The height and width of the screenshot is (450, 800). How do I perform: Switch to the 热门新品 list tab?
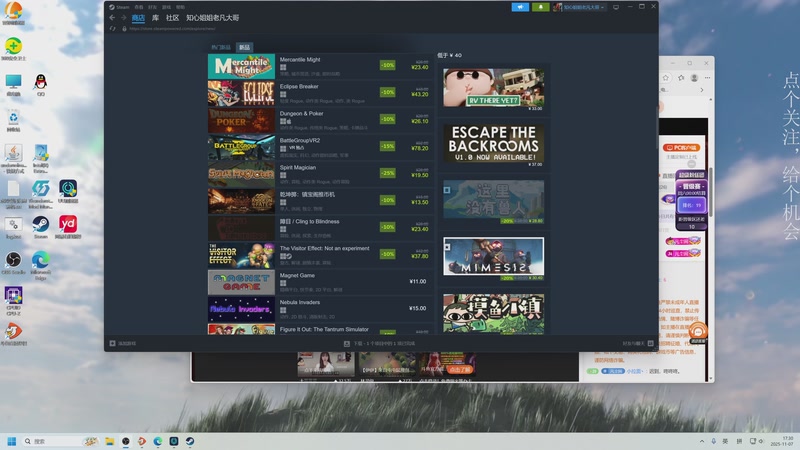click(x=221, y=47)
